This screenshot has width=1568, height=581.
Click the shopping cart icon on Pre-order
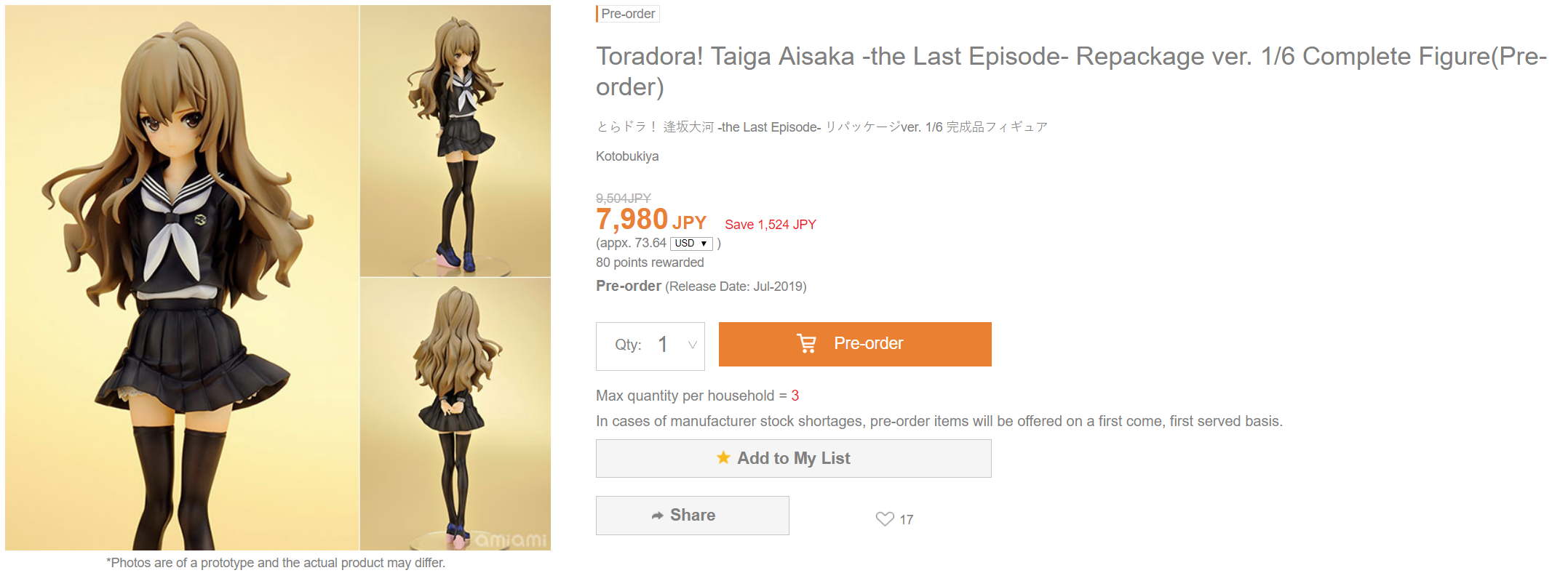[x=807, y=343]
